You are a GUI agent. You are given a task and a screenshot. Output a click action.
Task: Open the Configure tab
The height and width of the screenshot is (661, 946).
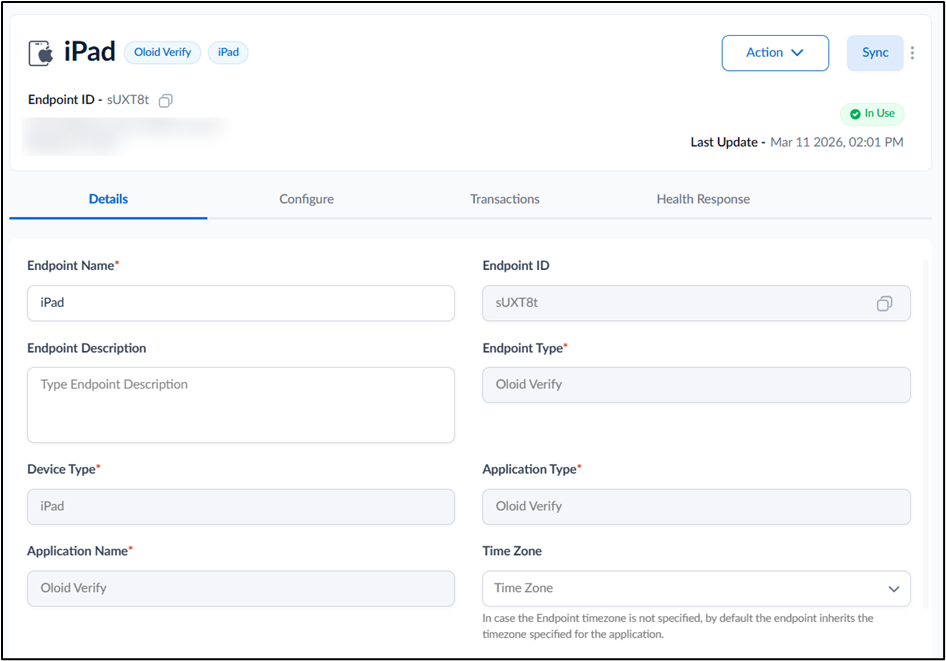[x=306, y=199]
